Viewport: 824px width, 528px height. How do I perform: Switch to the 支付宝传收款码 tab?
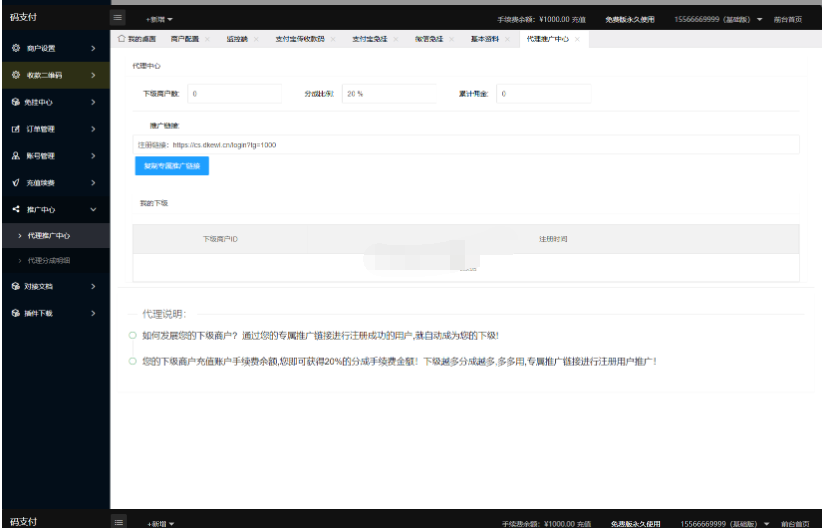coord(300,39)
